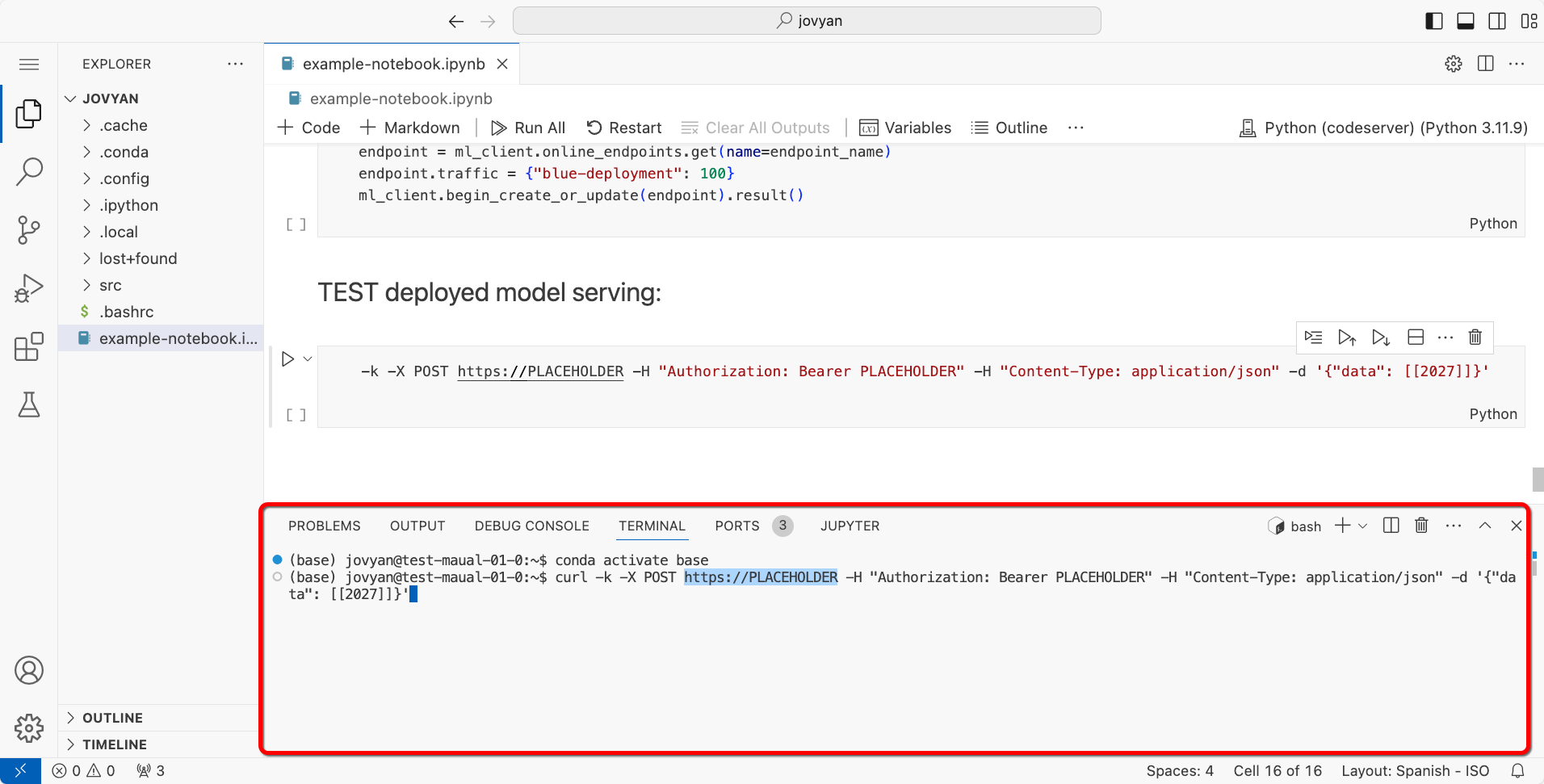Open the Testing flask icon view
This screenshot has width=1544, height=784.
point(29,405)
